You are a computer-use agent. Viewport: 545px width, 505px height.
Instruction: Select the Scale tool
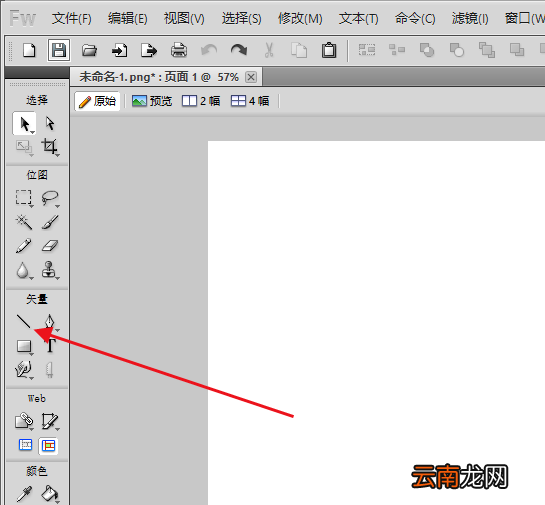coord(24,147)
